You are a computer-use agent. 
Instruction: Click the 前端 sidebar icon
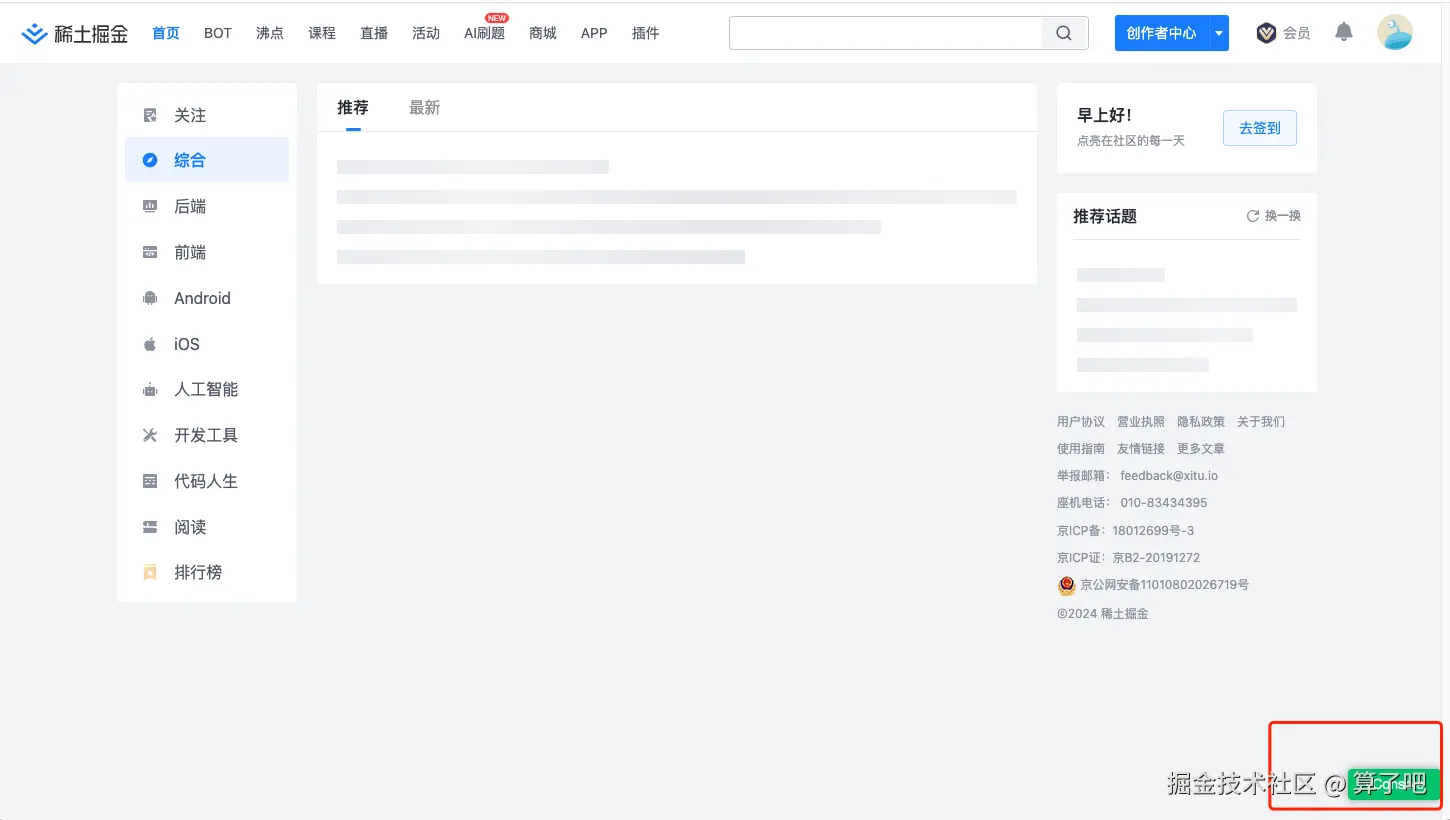point(150,252)
